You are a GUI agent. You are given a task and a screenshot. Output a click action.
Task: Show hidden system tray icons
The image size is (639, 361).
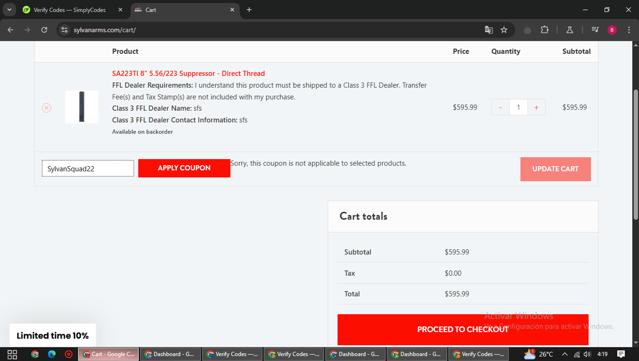tap(565, 354)
